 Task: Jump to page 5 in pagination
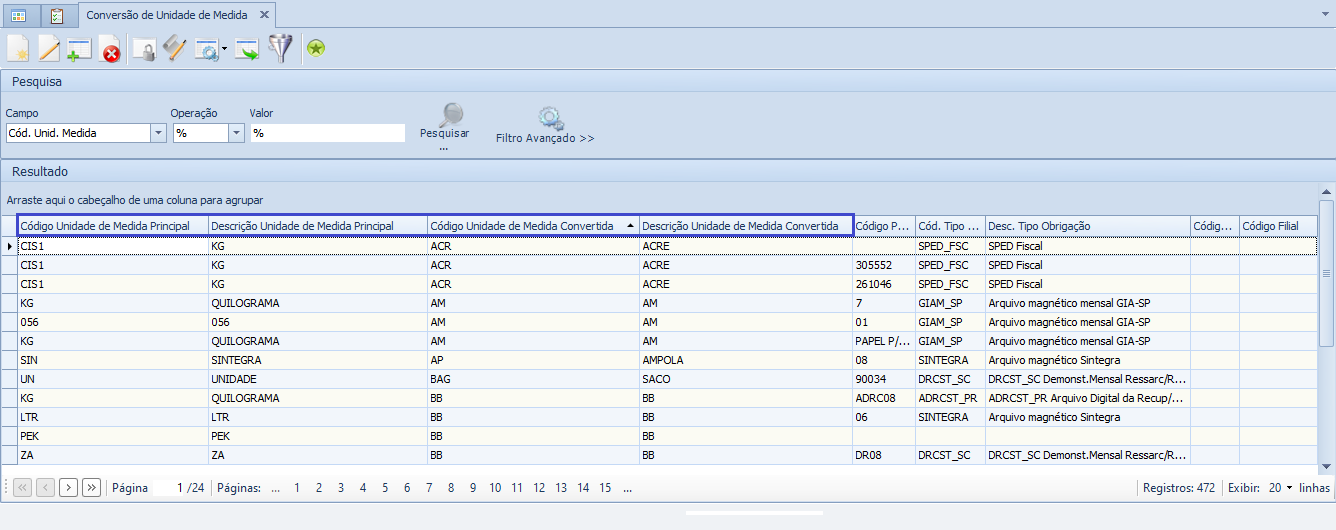point(384,488)
